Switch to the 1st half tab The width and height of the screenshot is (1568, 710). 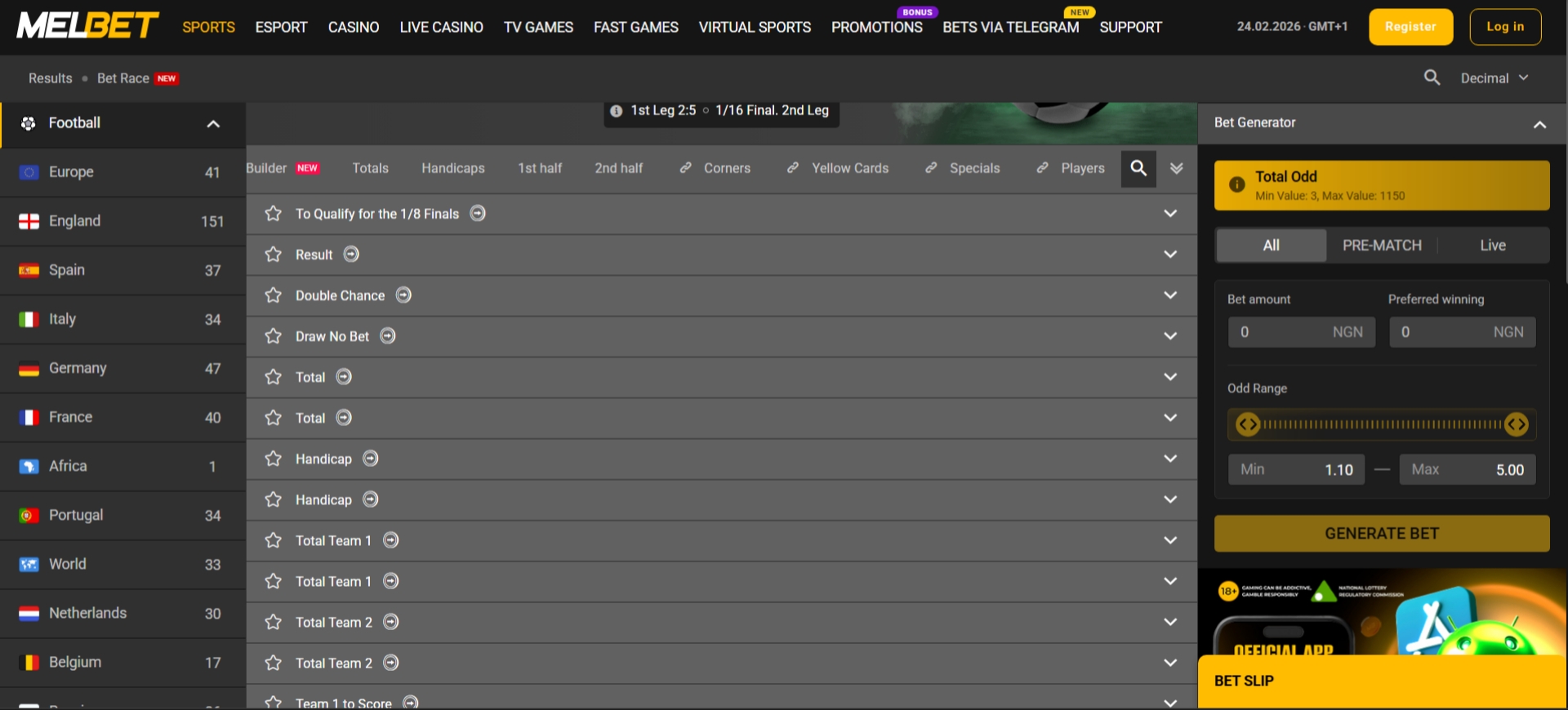tap(540, 168)
